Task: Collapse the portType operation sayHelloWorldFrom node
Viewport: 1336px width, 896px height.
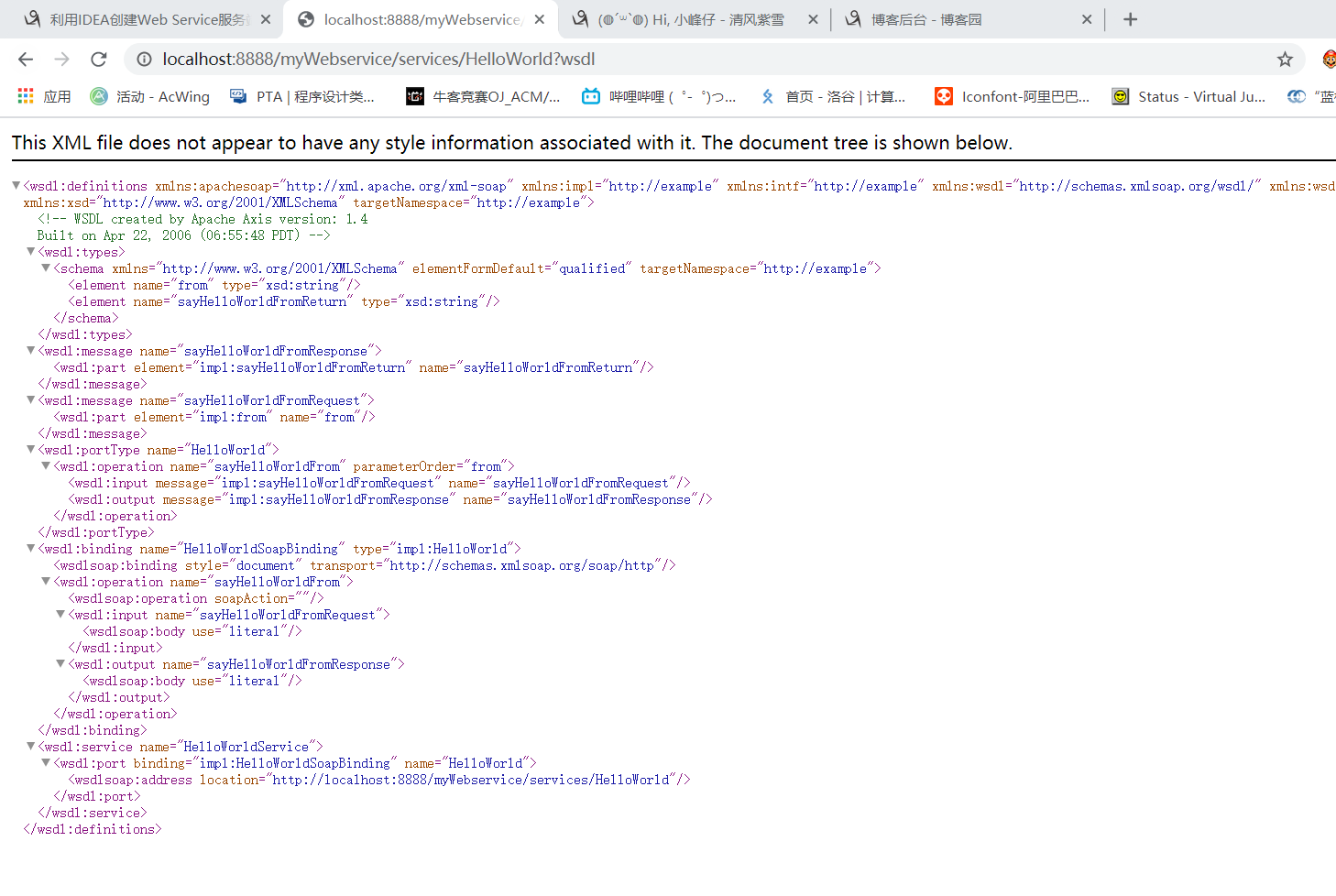Action: (x=46, y=465)
